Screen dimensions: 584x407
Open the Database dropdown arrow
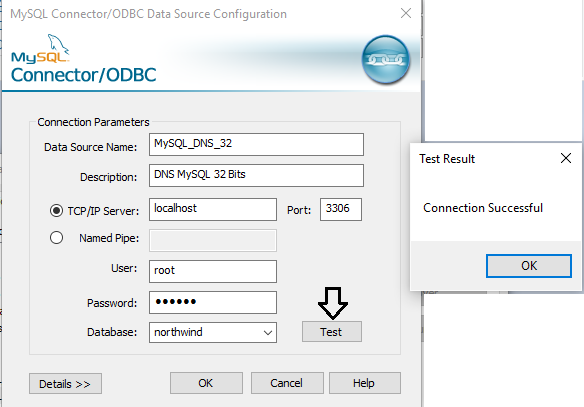267,333
